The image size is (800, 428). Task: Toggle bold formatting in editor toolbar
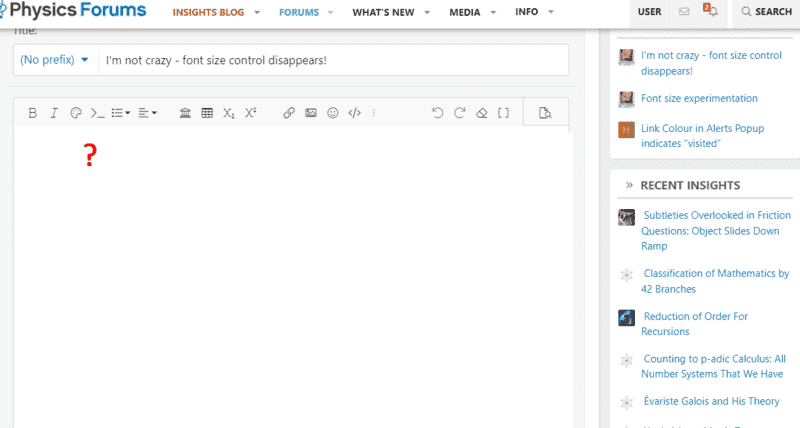pos(32,113)
